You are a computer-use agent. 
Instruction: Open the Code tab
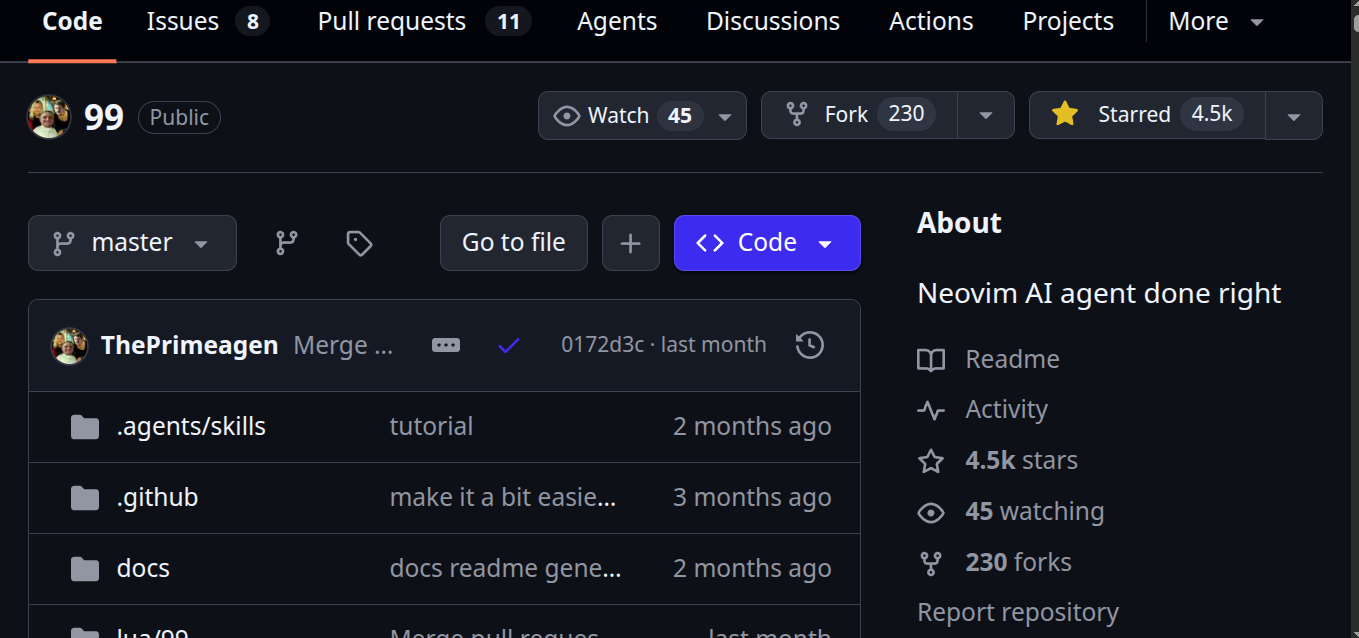pyautogui.click(x=72, y=22)
